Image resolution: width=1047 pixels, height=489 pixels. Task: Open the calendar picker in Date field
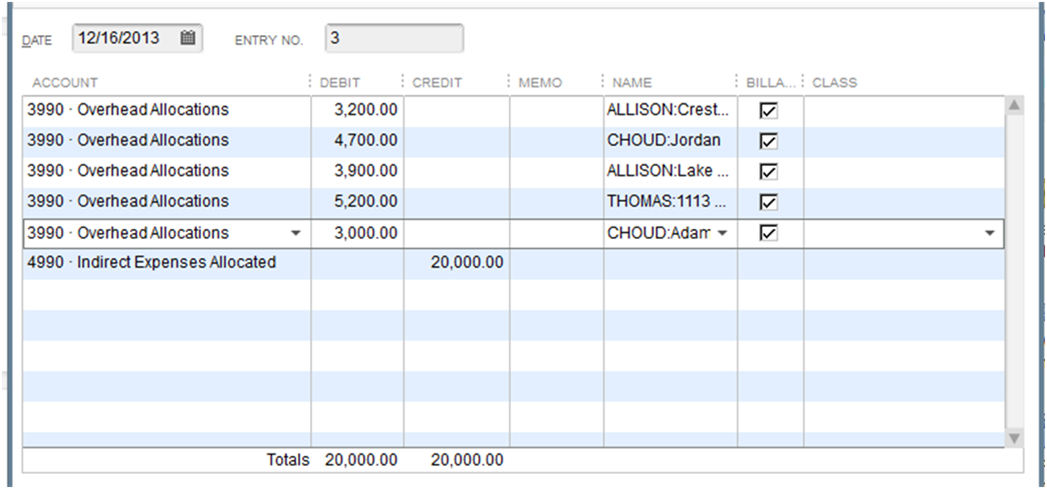[x=187, y=39]
